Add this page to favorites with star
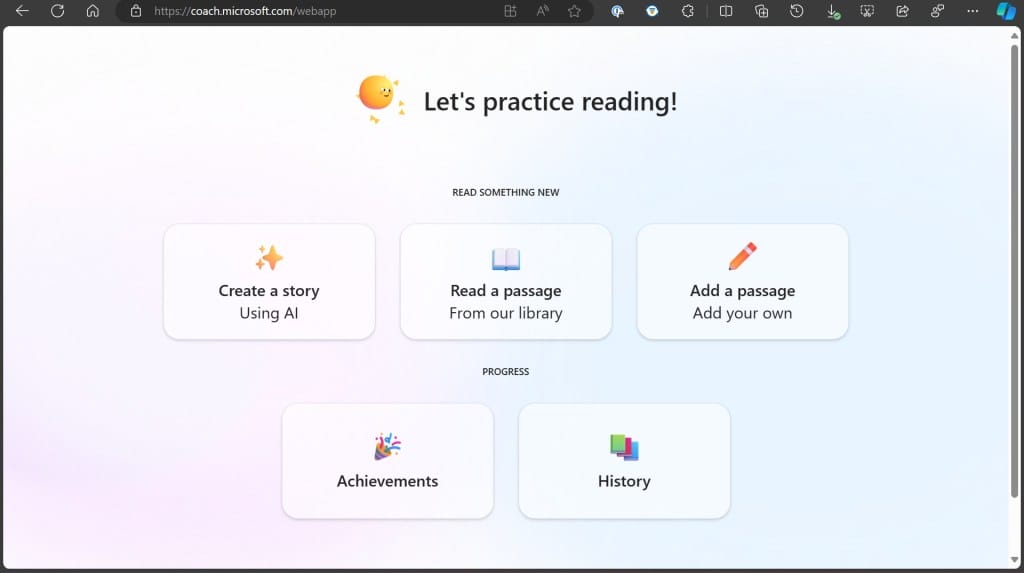 [x=574, y=11]
